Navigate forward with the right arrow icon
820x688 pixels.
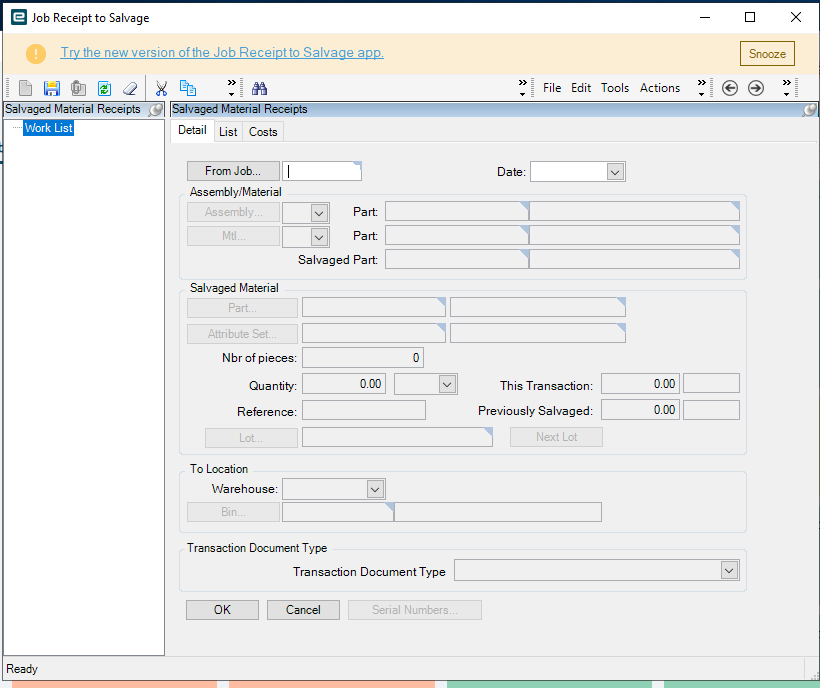point(755,88)
